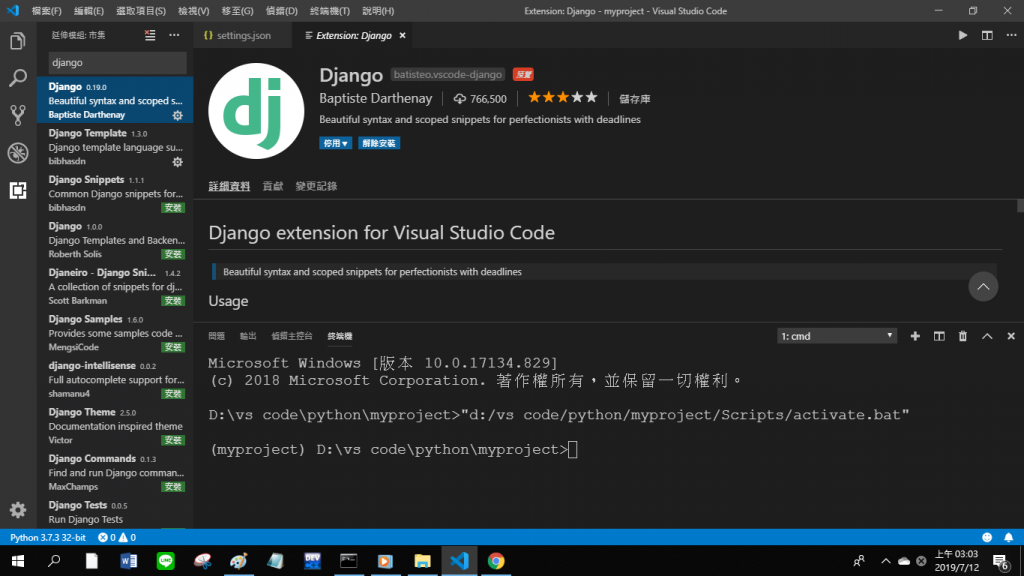Click the manage gear for Django Template
The width and height of the screenshot is (1024, 576).
point(178,162)
